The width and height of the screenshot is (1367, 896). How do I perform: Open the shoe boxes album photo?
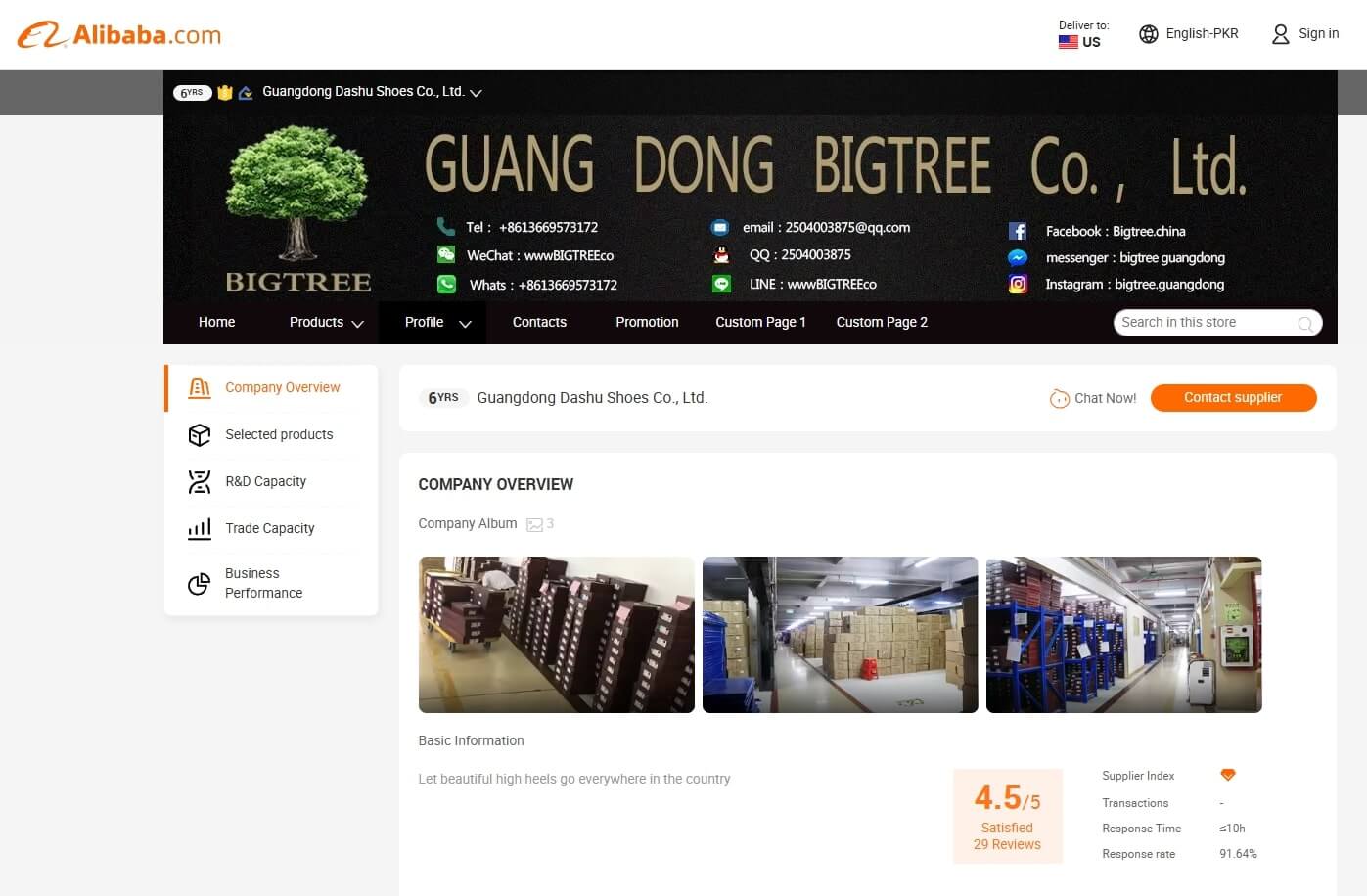(557, 635)
